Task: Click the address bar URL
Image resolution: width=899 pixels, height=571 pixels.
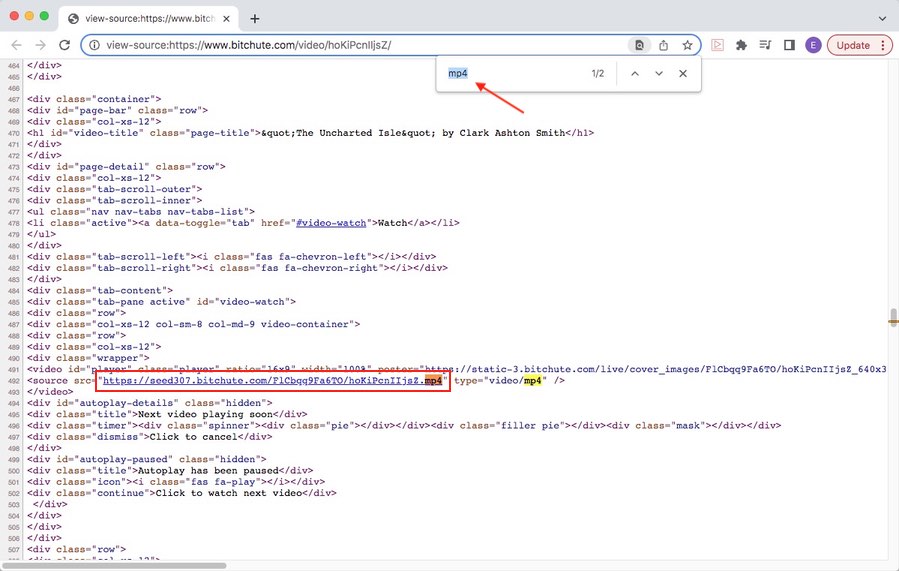Action: point(249,45)
